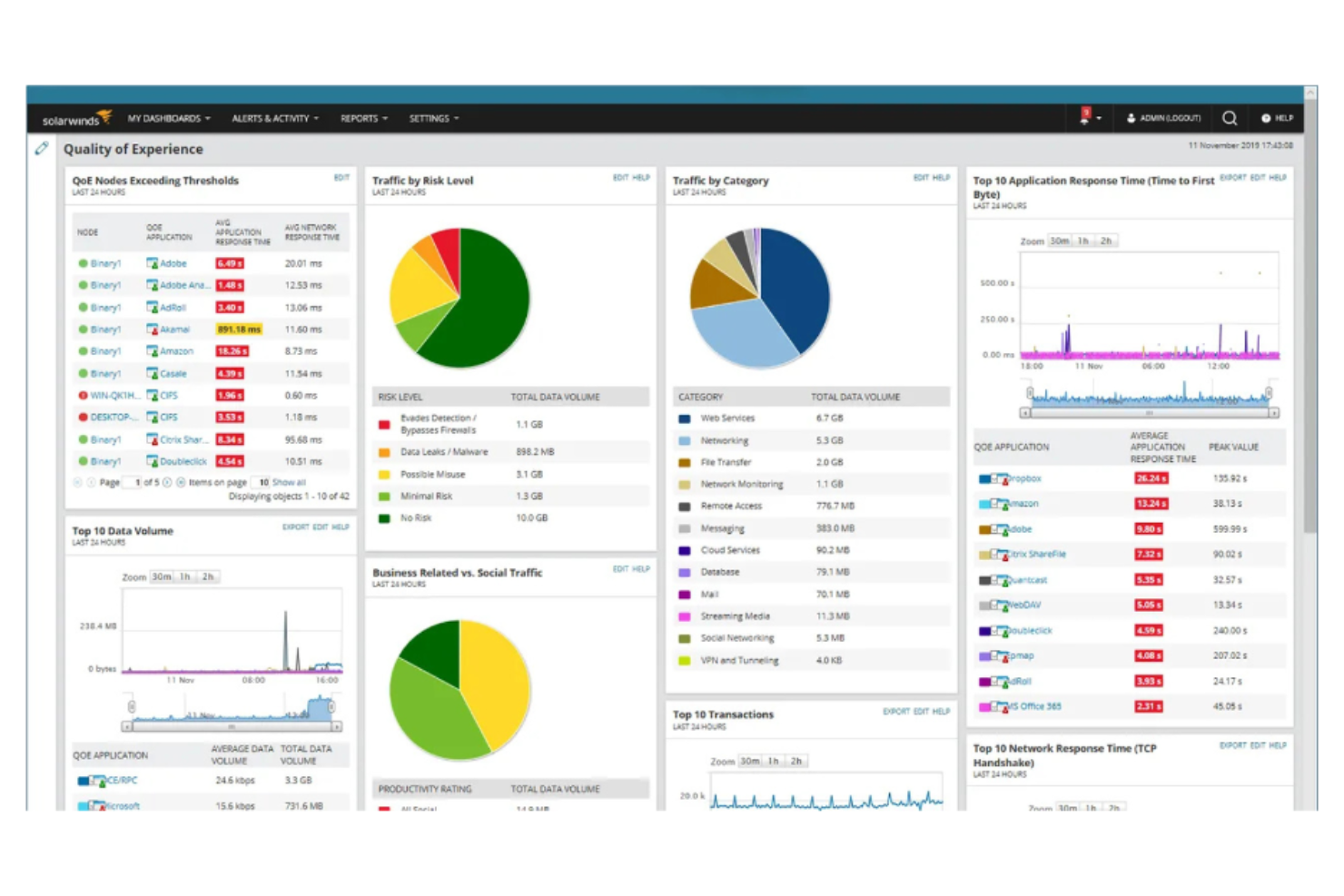
Task: Select 30m zoom in Top 10 Data Volume chart
Action: pos(160,576)
